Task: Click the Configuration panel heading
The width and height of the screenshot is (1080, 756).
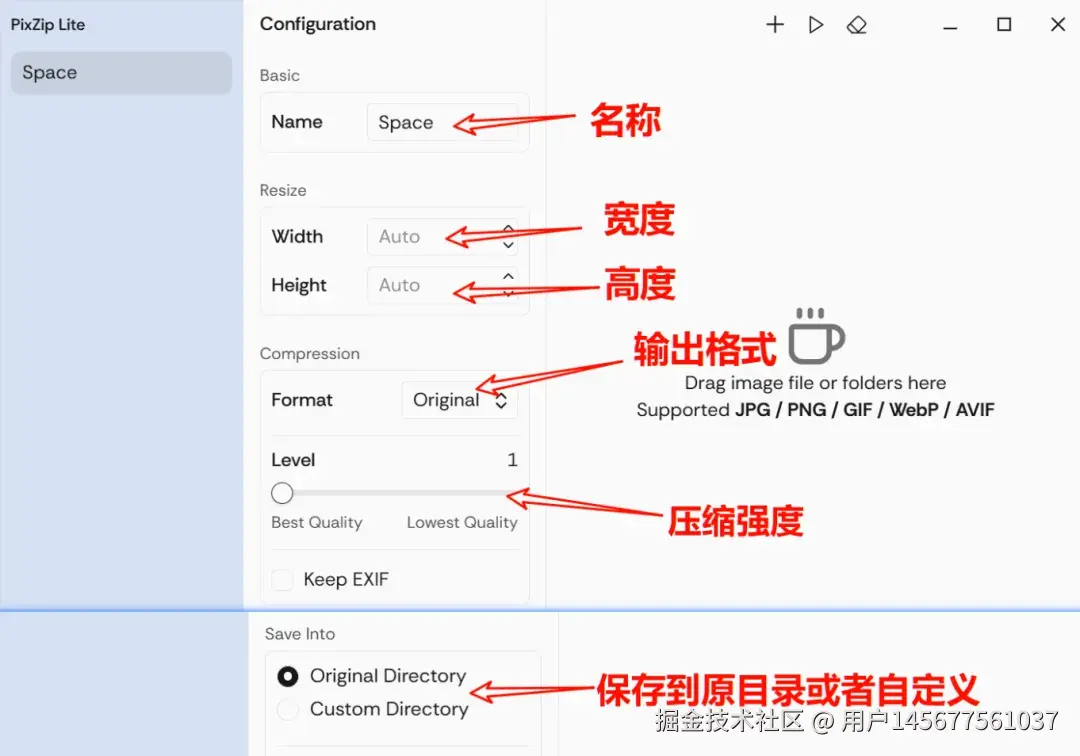Action: click(317, 24)
